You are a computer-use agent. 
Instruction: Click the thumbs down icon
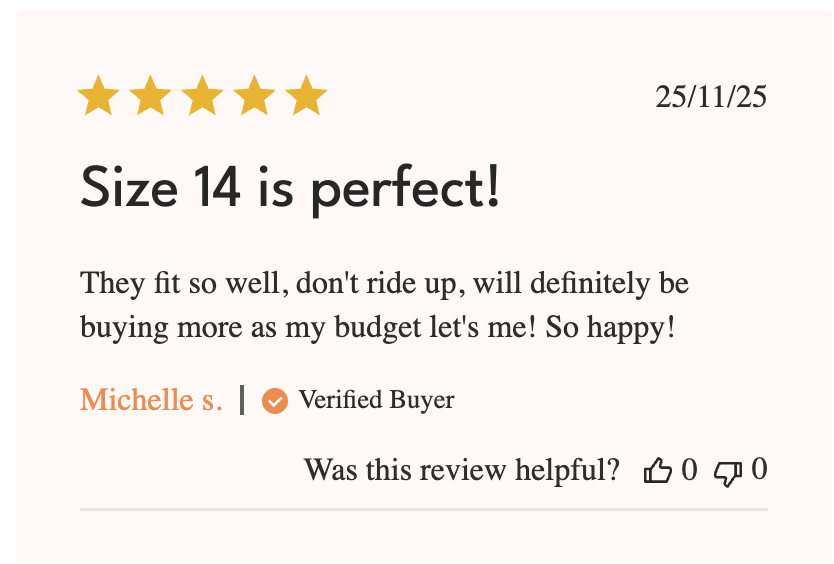[x=727, y=471]
